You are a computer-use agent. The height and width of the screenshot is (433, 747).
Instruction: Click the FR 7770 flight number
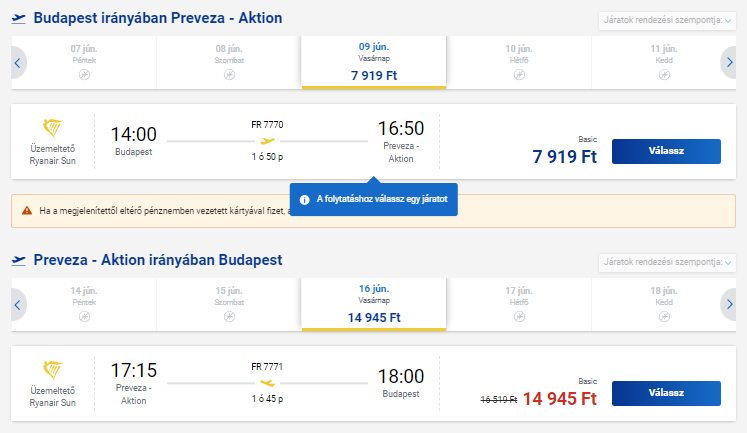pyautogui.click(x=267, y=125)
